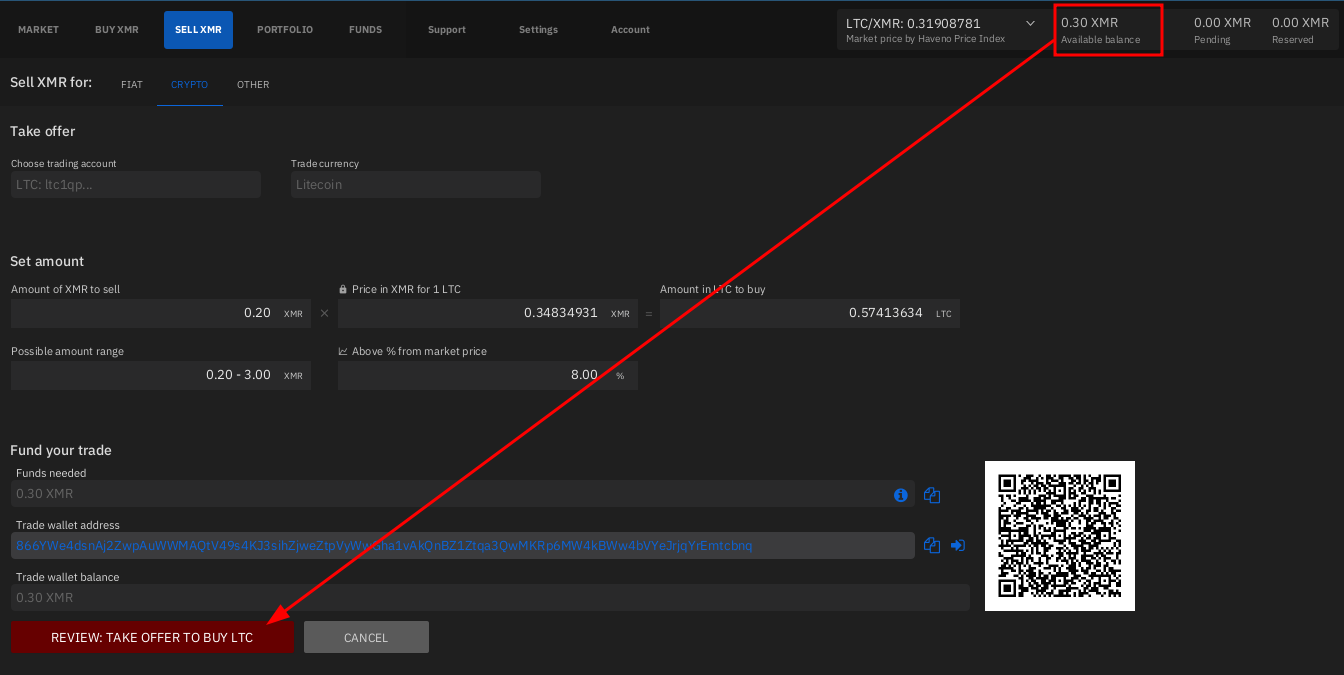Viewport: 1344px width, 675px height.
Task: Open the Choose trading account dropdown
Action: (x=136, y=184)
